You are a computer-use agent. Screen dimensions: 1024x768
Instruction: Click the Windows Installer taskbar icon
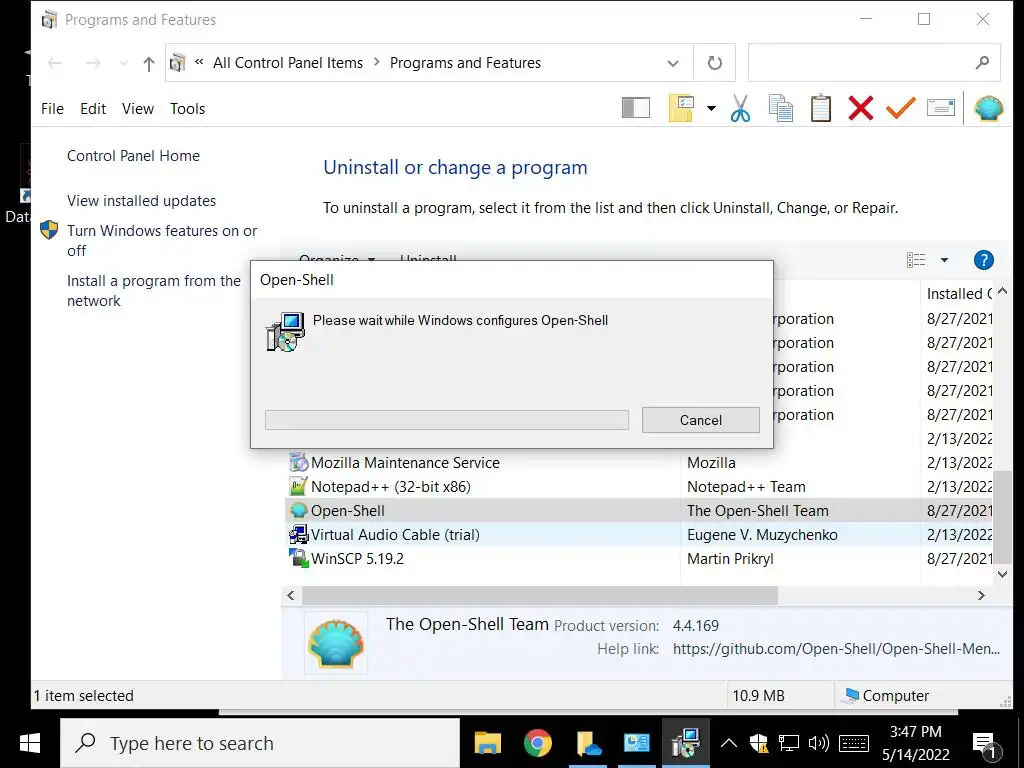(686, 743)
